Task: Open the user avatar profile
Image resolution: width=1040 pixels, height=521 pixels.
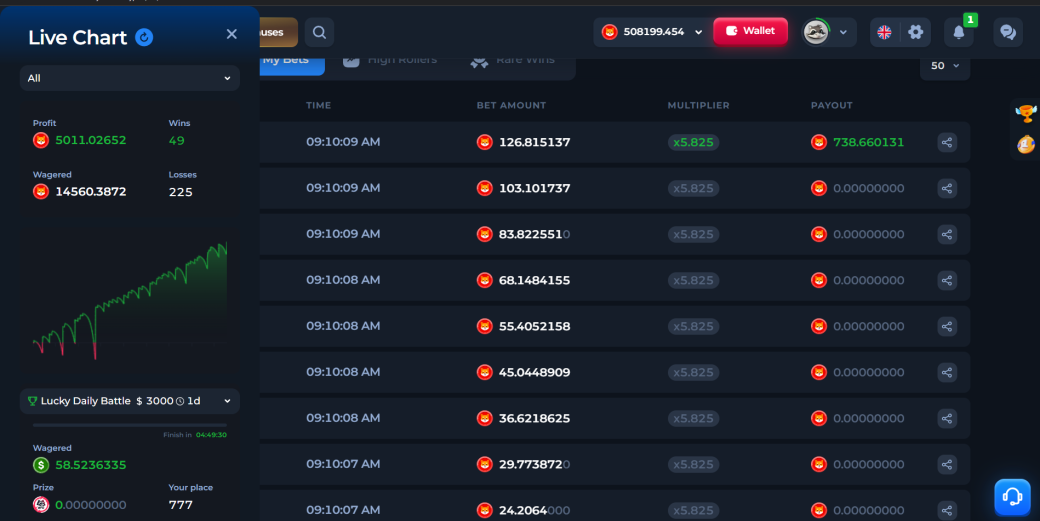Action: click(x=816, y=32)
